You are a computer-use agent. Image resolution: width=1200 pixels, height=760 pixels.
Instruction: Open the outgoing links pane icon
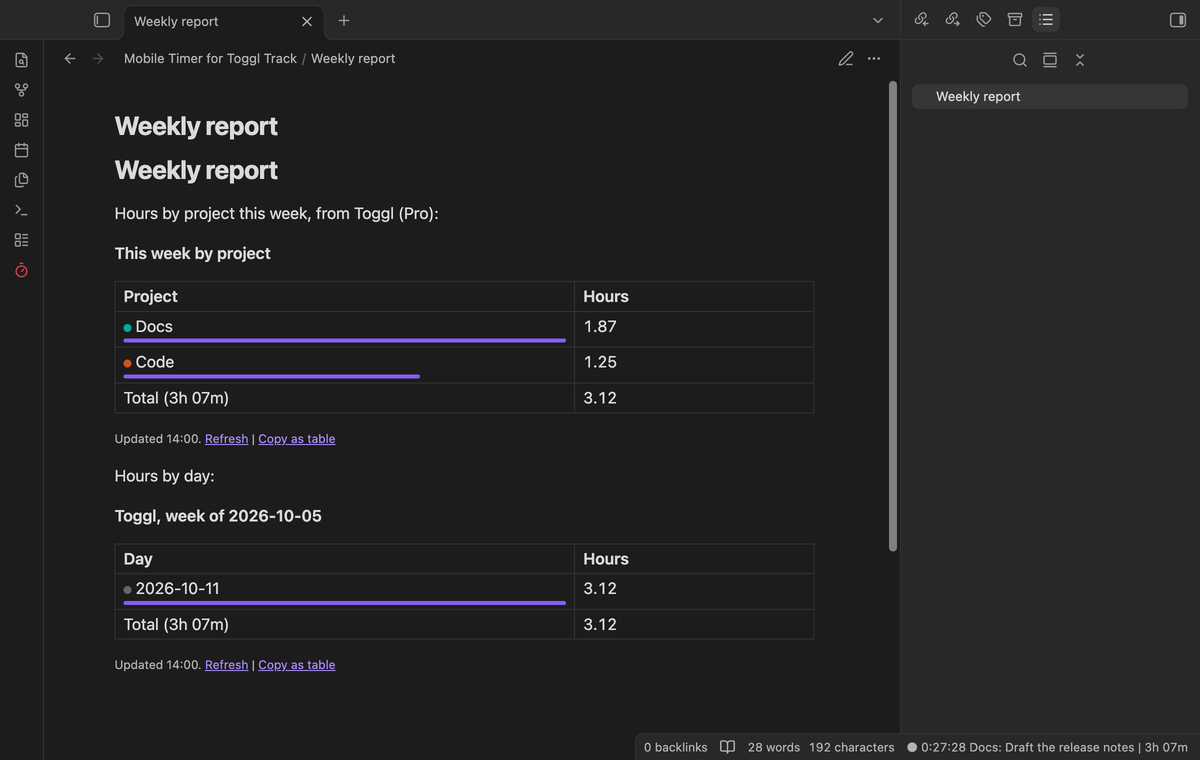(x=953, y=19)
